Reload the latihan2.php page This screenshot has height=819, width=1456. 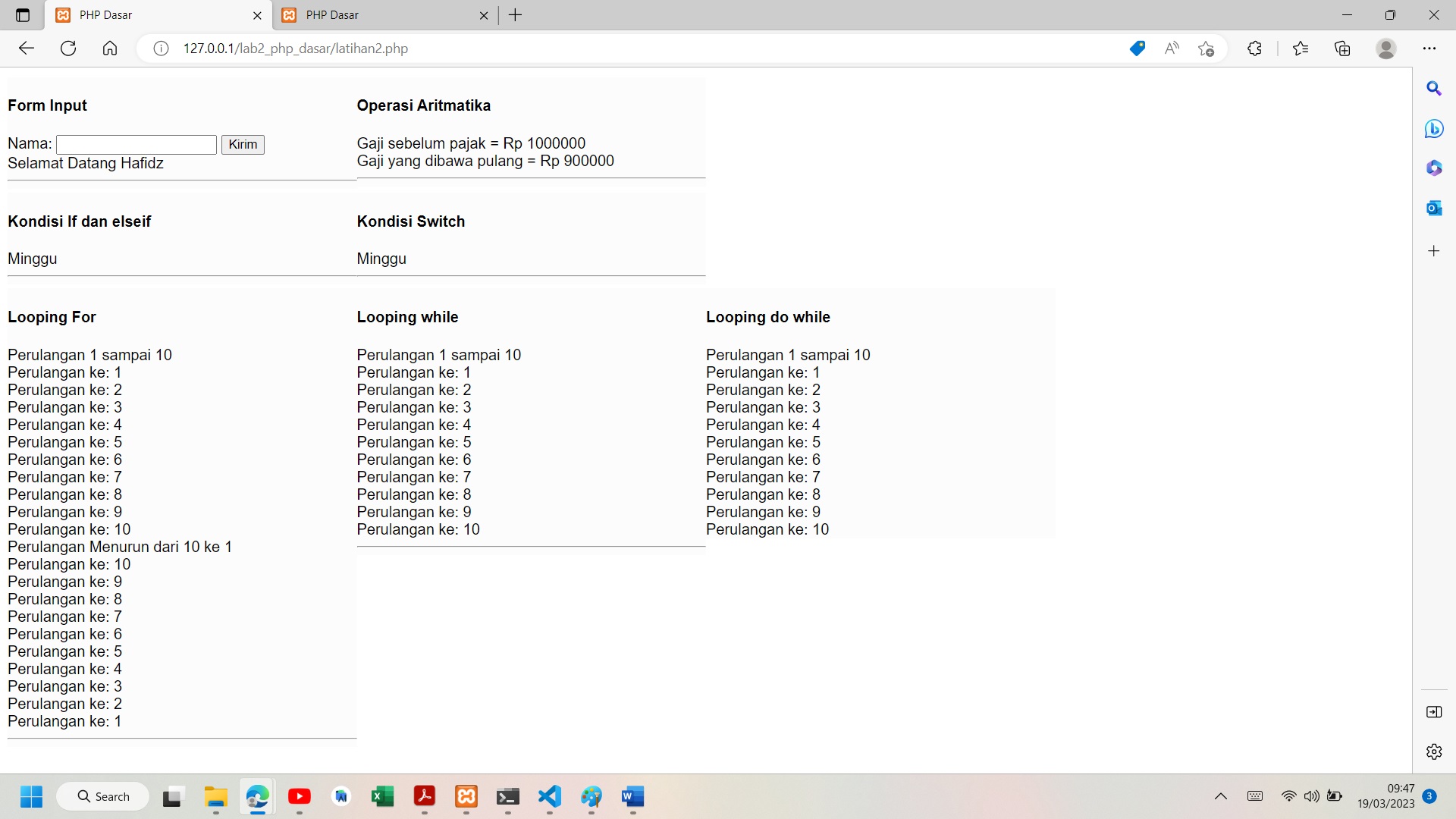(68, 49)
